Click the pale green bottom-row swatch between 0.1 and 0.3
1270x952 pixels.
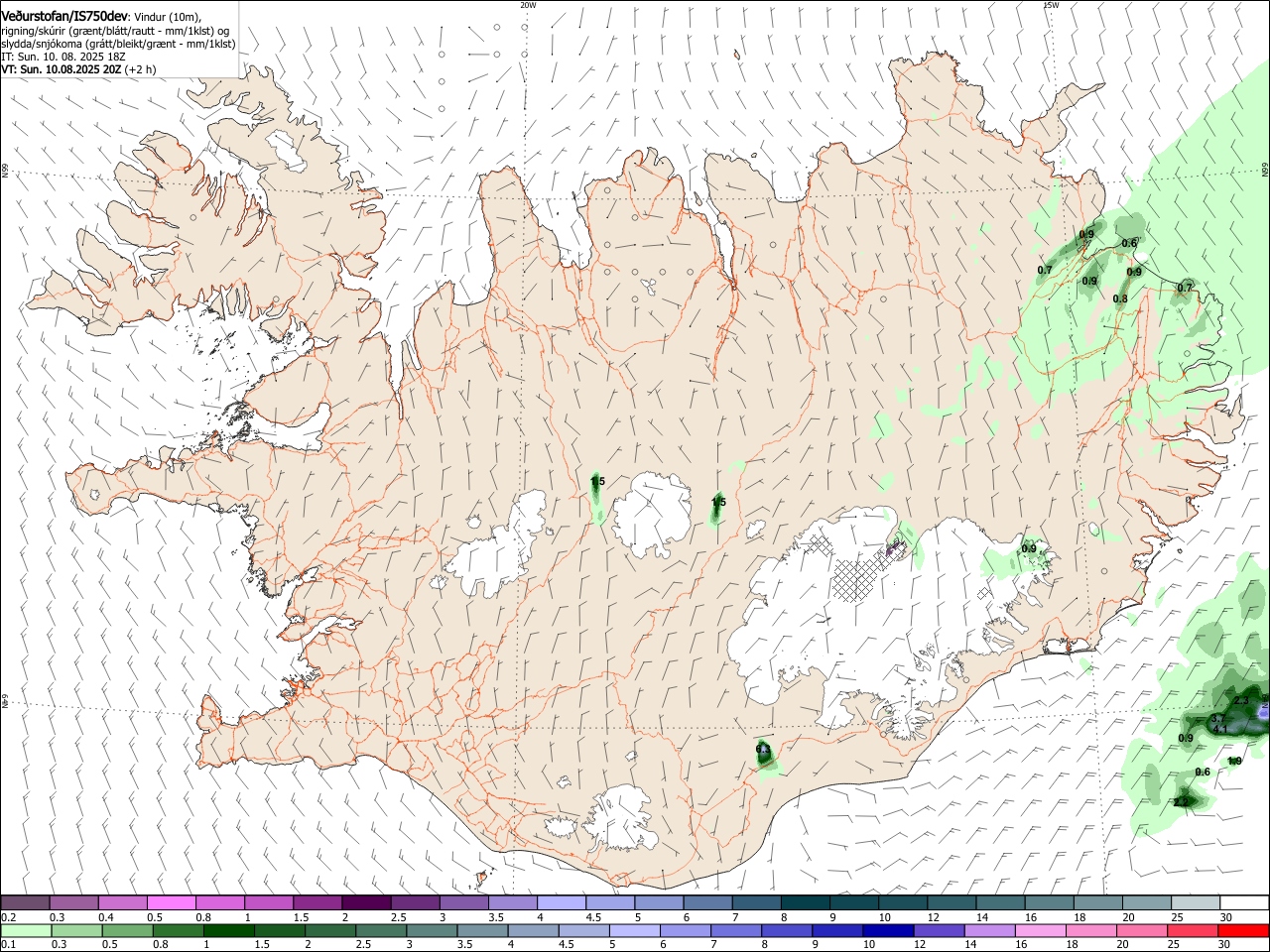click(x=26, y=931)
